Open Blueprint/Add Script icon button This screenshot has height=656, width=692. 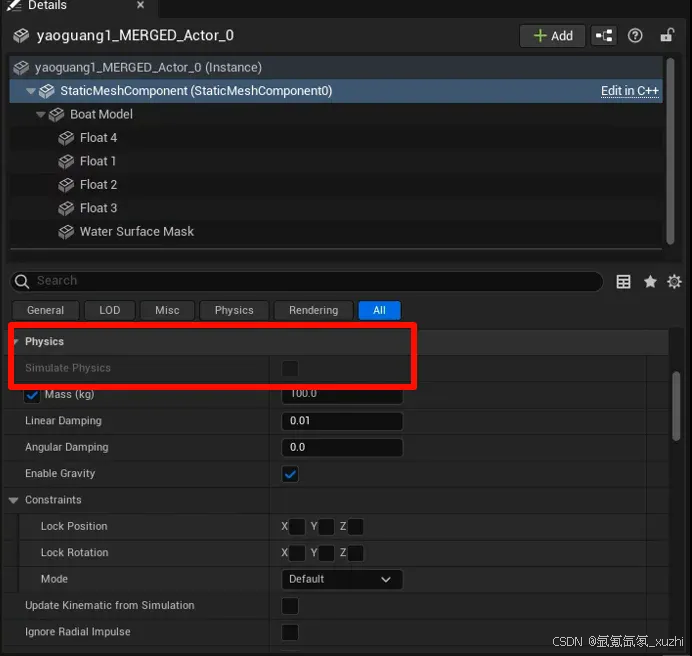click(604, 36)
